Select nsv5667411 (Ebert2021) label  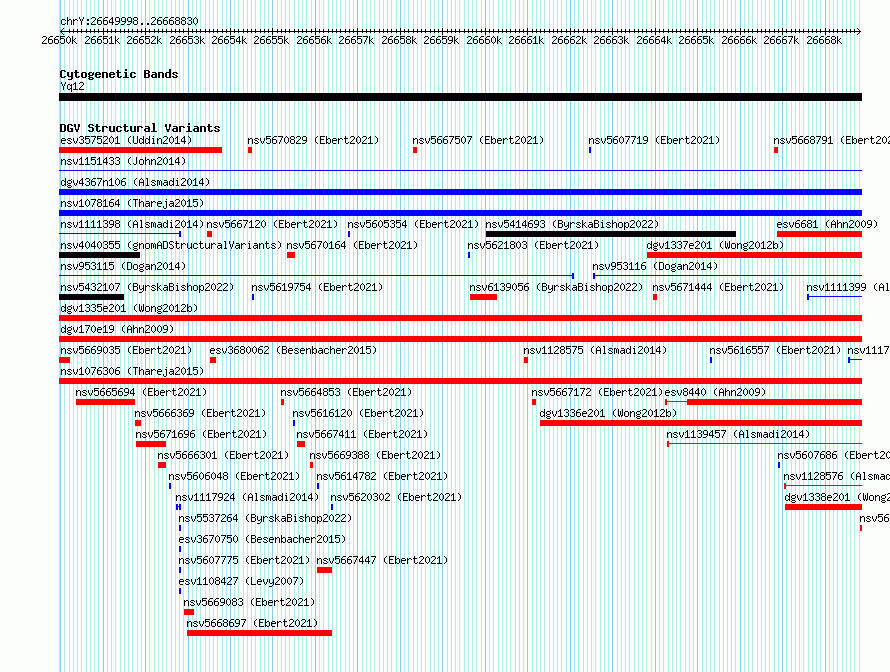coord(362,434)
